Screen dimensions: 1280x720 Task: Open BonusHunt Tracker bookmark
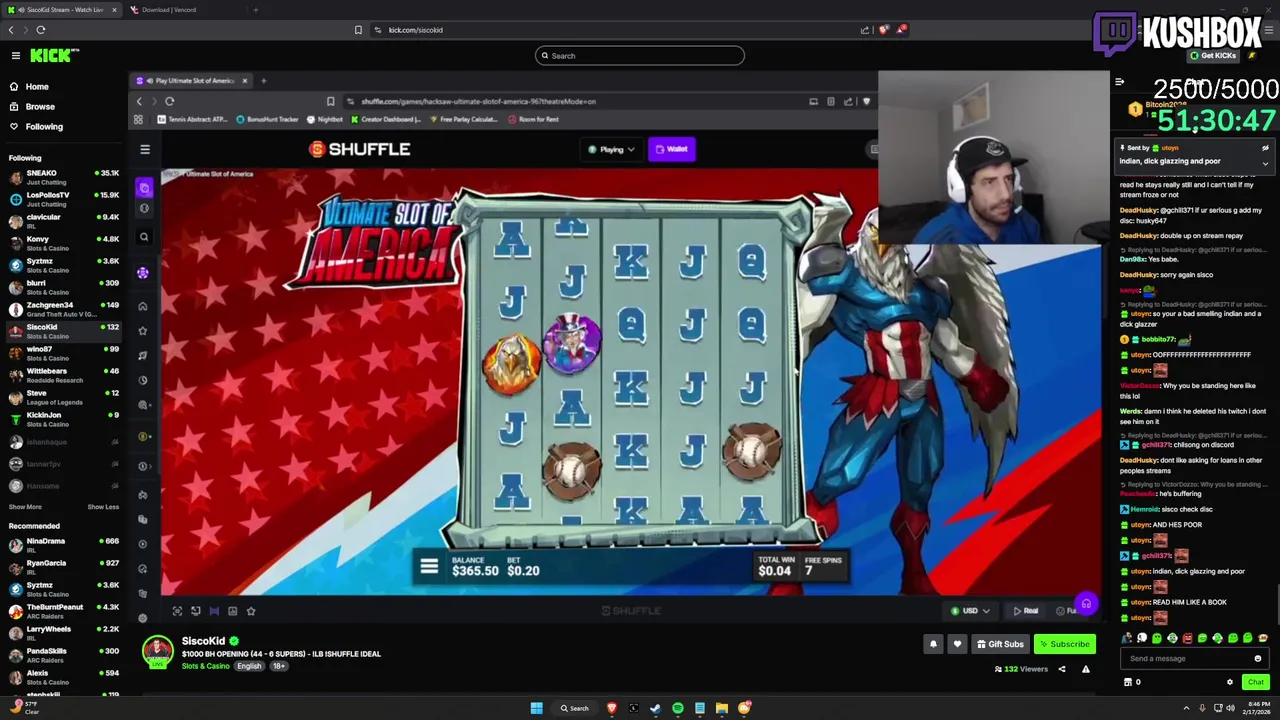click(x=267, y=119)
